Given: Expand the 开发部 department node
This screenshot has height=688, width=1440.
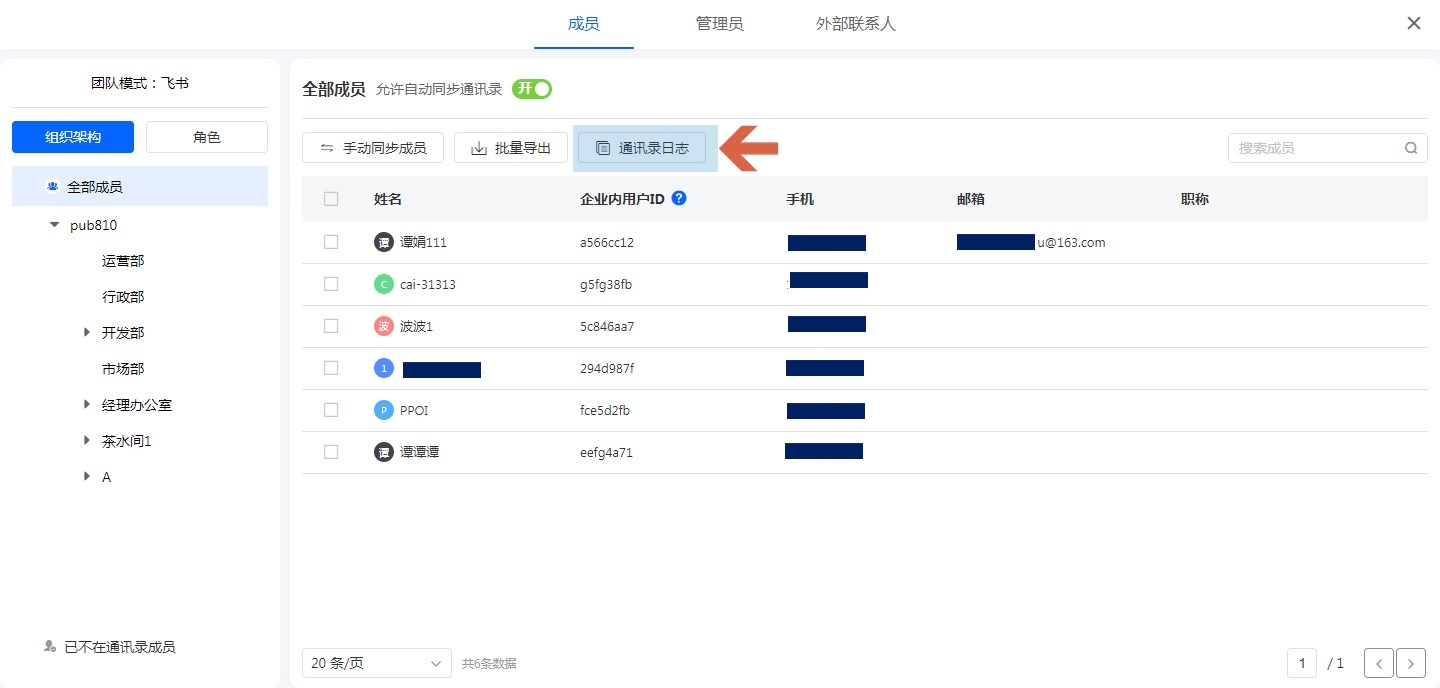Looking at the screenshot, I should [x=87, y=333].
